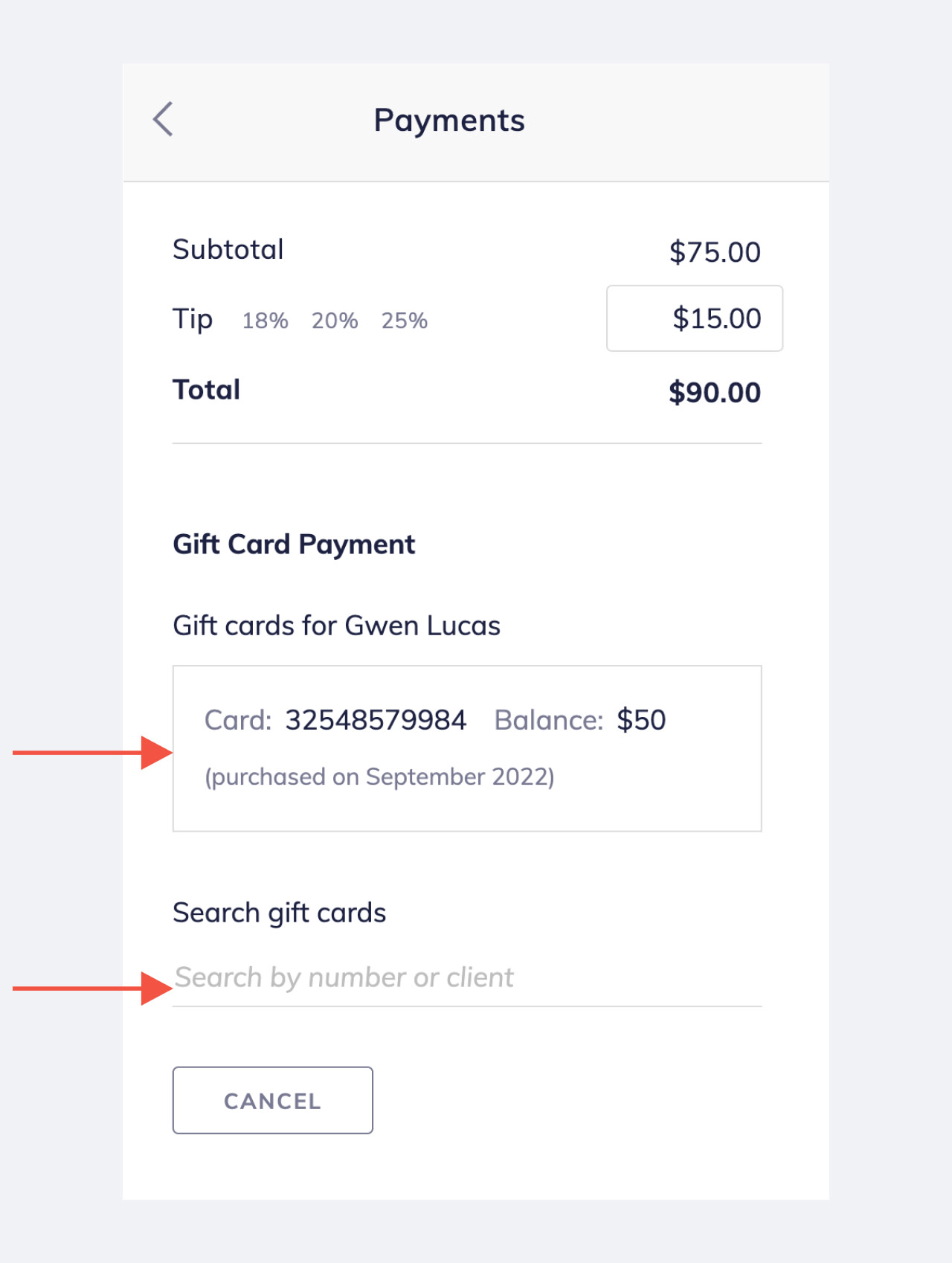Viewport: 952px width, 1263px height.
Task: Click the Total row showing $90.00
Action: [x=715, y=392]
